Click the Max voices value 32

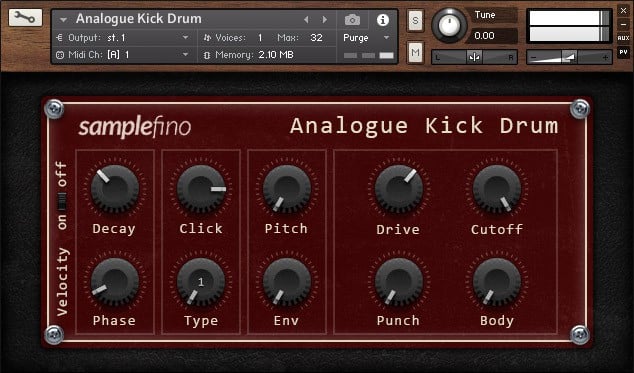(316, 38)
